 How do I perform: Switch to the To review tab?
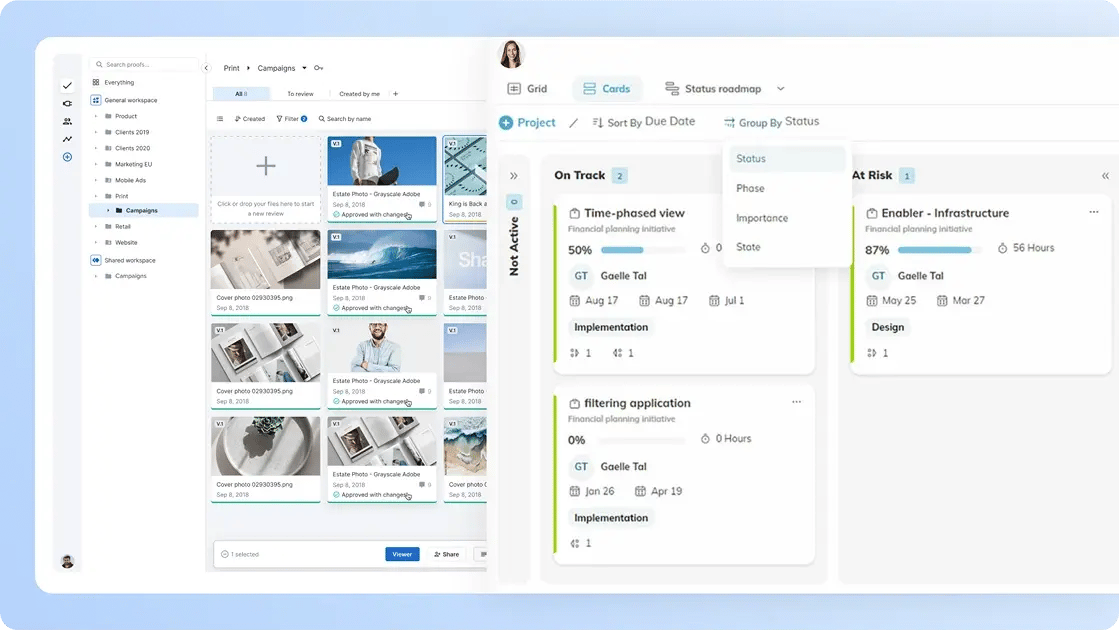[x=300, y=94]
